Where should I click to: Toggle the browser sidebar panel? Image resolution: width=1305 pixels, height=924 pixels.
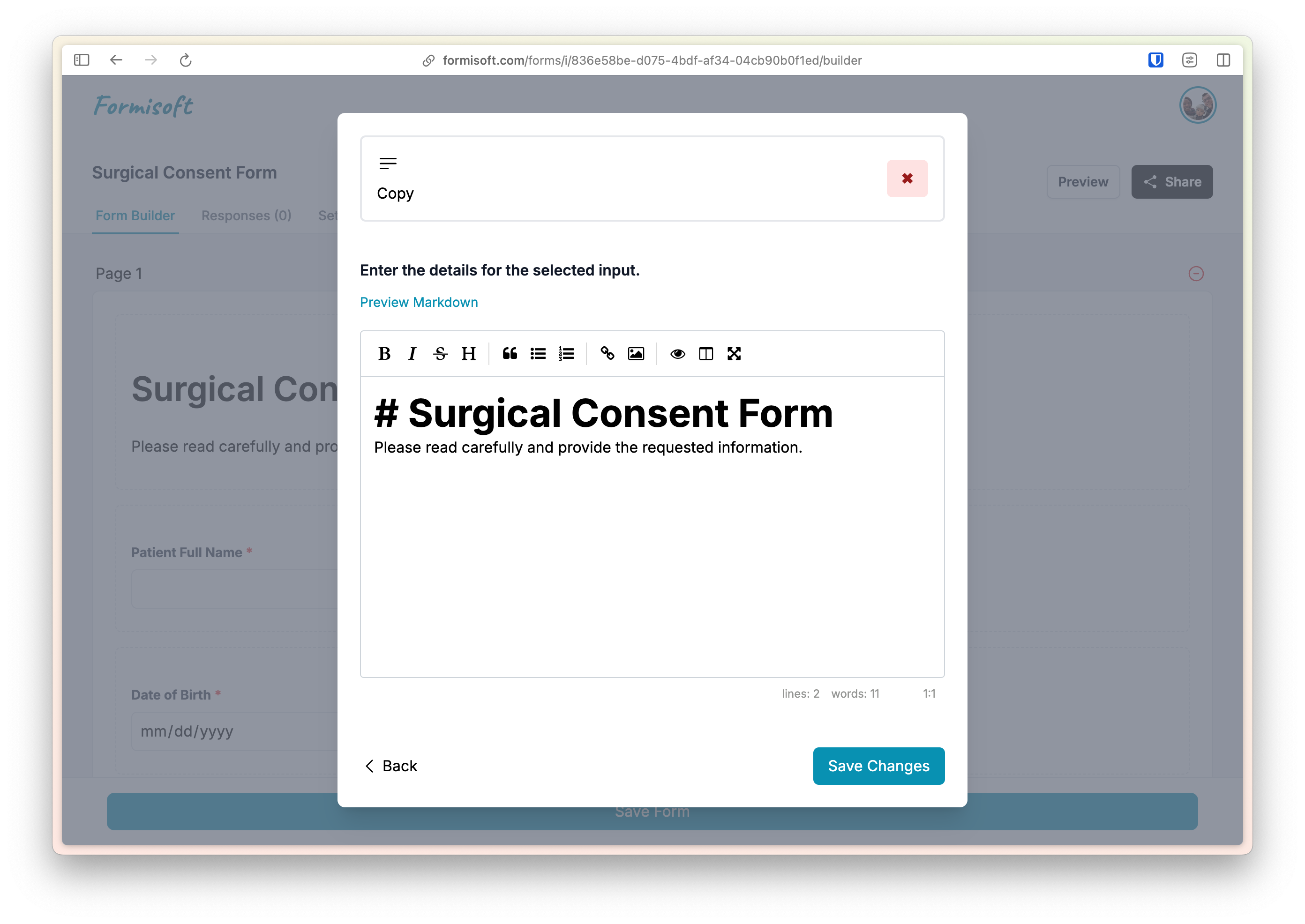coord(82,60)
